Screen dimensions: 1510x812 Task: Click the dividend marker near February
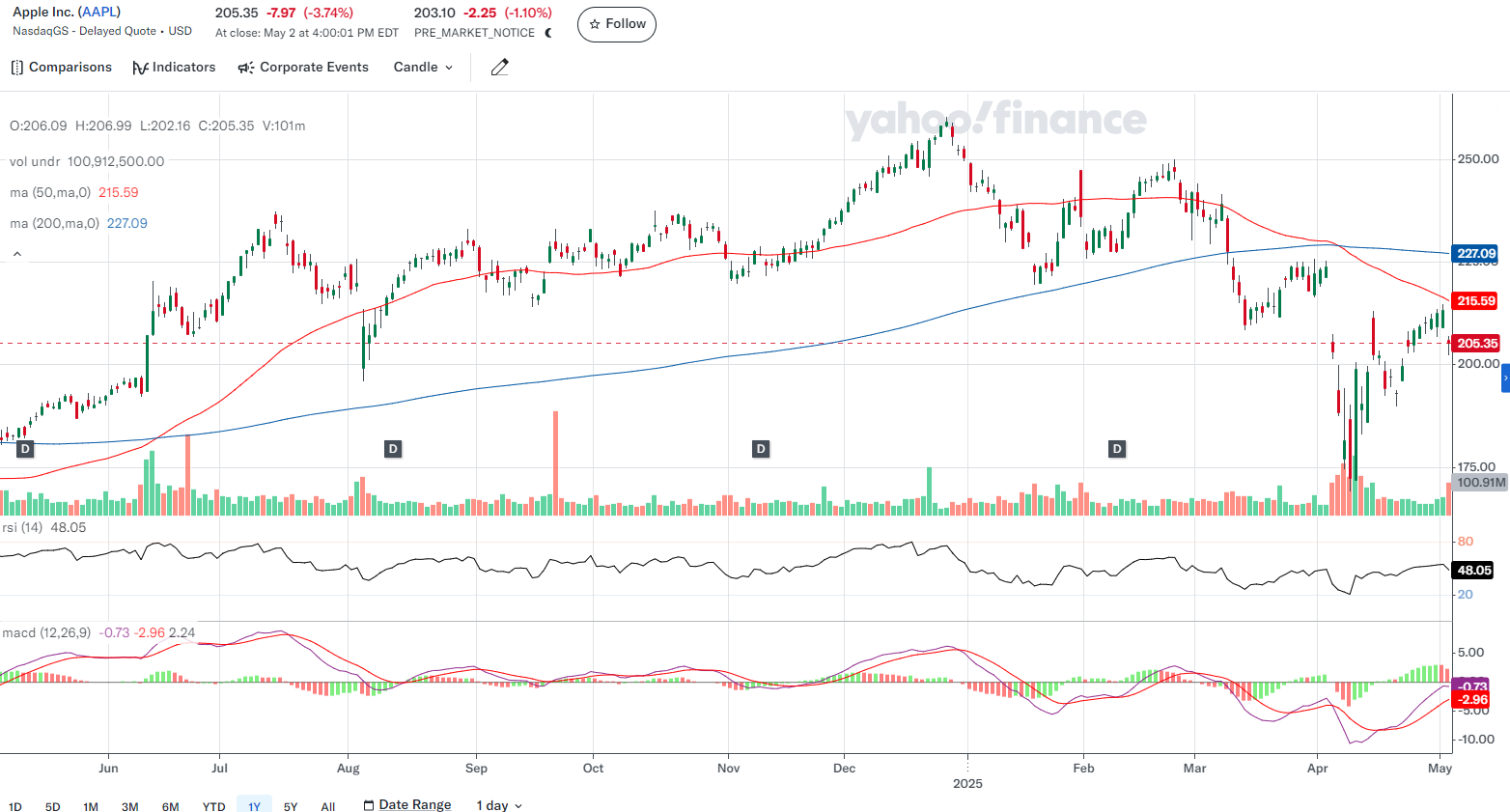tap(1117, 449)
